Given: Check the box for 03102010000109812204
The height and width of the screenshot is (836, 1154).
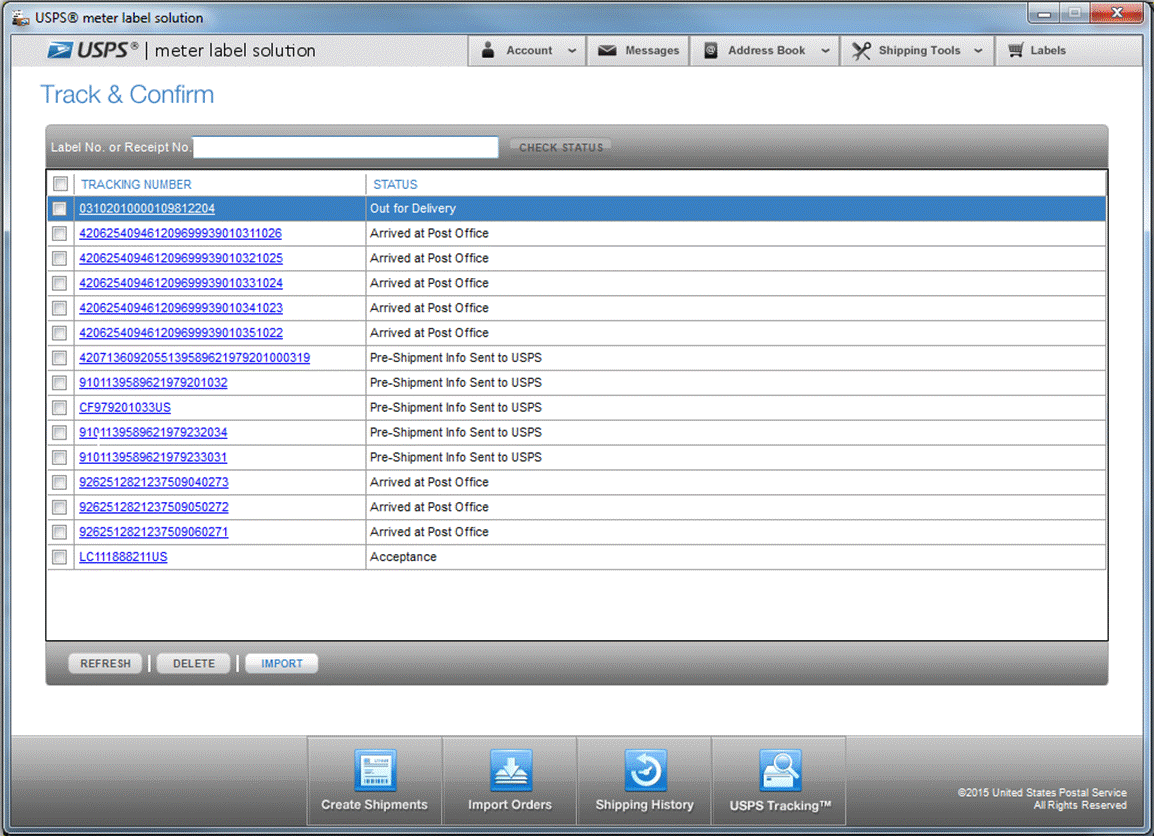Looking at the screenshot, I should pyautogui.click(x=60, y=209).
